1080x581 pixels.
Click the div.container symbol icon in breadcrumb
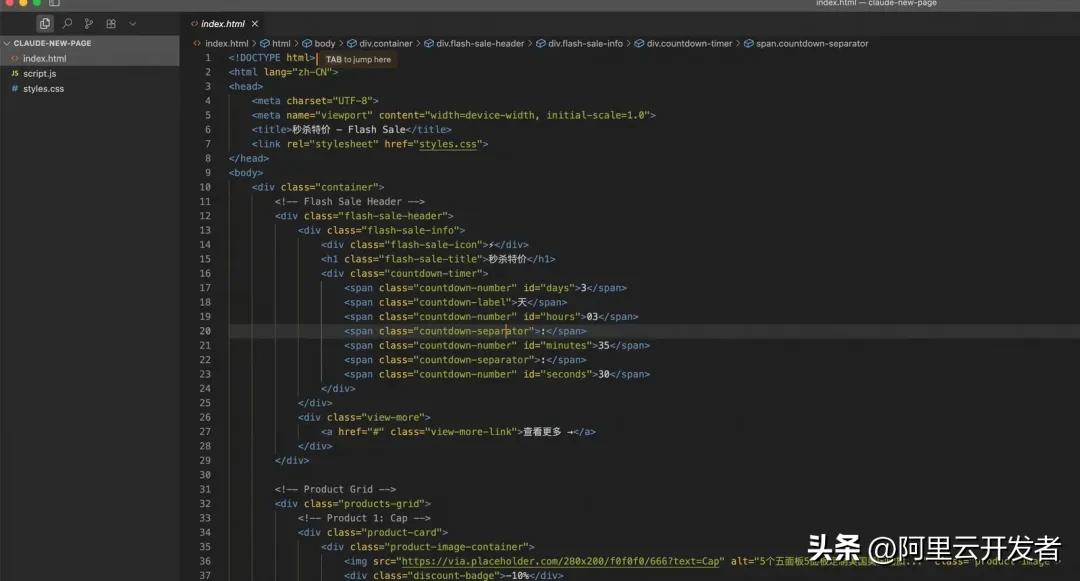click(x=352, y=43)
